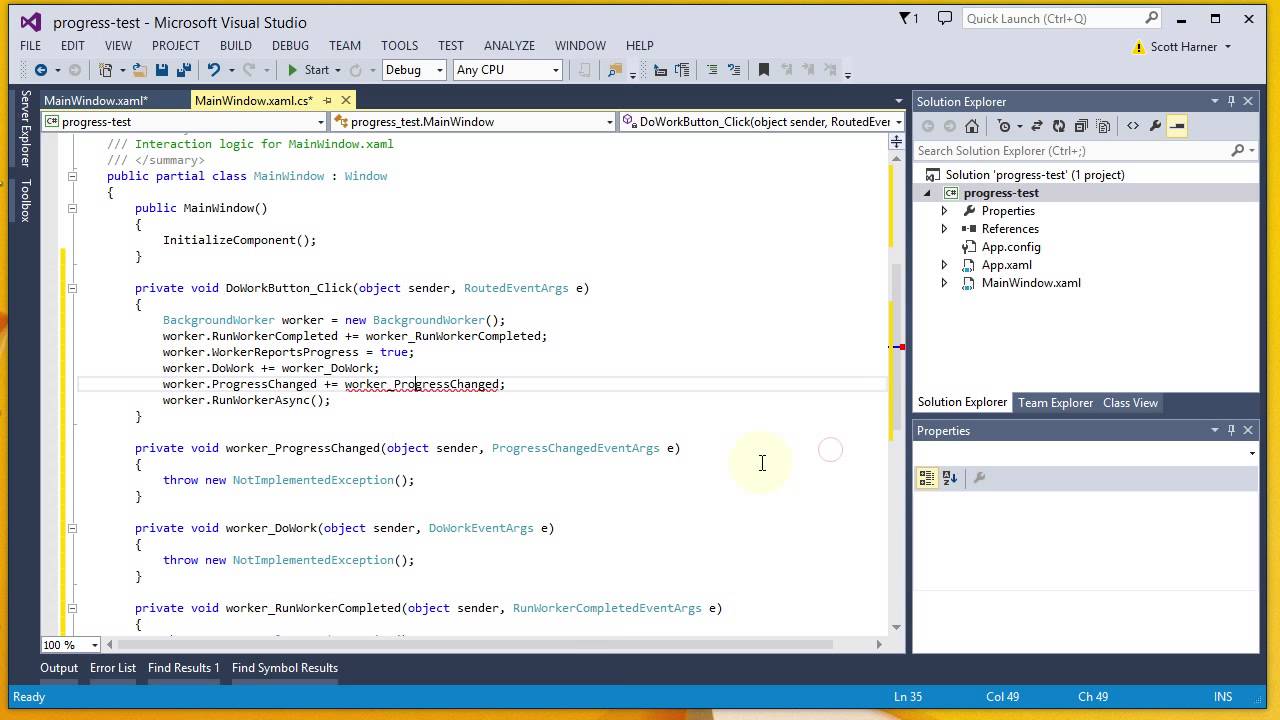
Task: Open the Debug configuration dropdown
Action: [x=440, y=70]
